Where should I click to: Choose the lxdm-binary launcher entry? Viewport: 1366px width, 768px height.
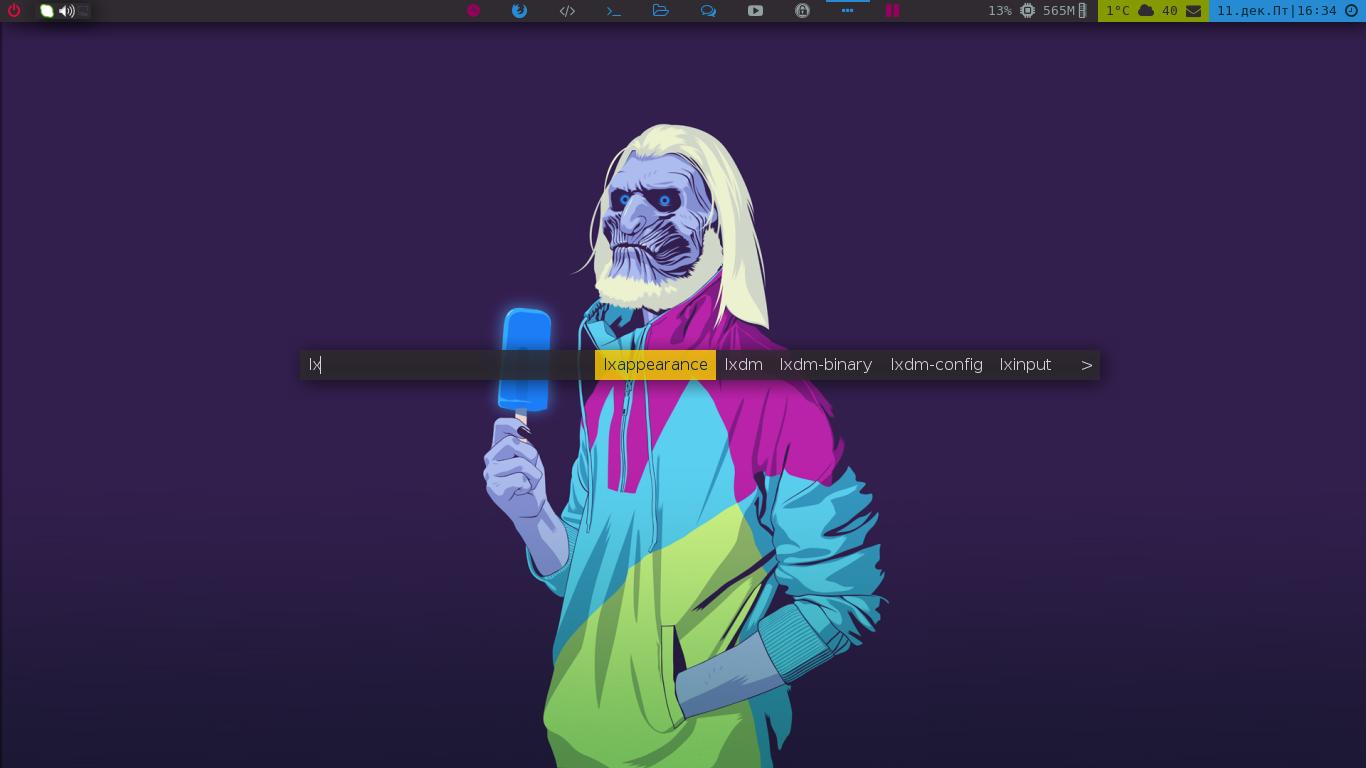(x=826, y=365)
